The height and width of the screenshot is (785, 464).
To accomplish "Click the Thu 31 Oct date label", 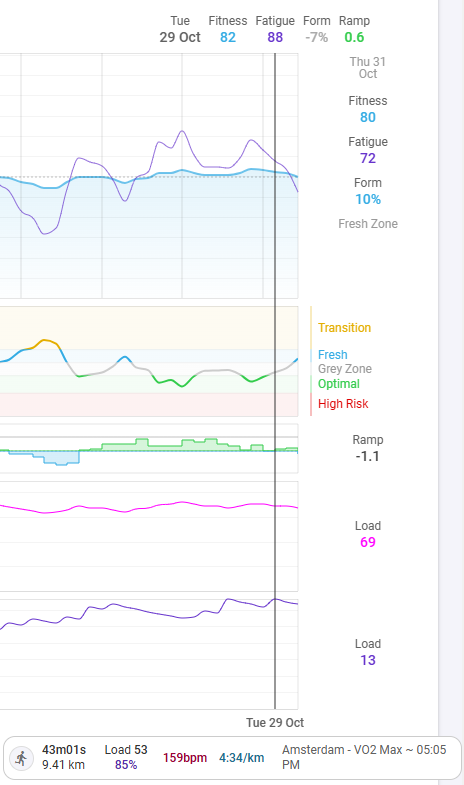I will click(x=368, y=68).
